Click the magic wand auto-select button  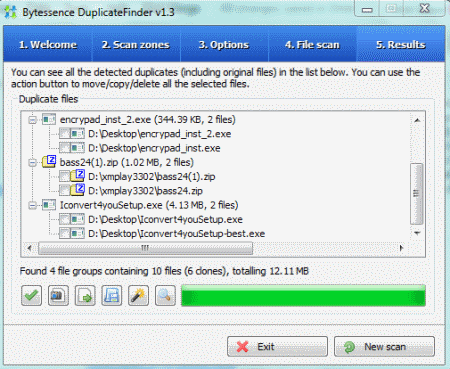click(x=138, y=295)
